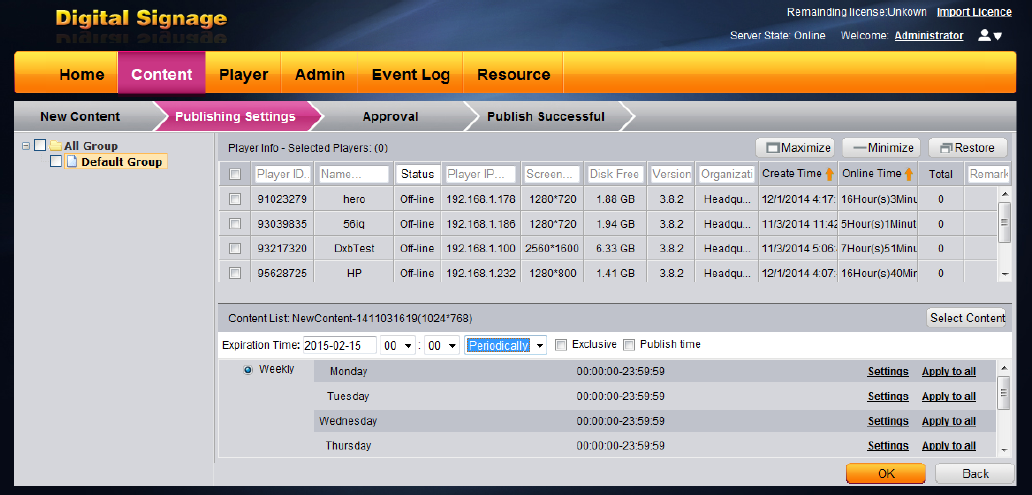Screen dimensions: 1032x495
Task: Click the Player ID filter field
Action: tap(282, 174)
